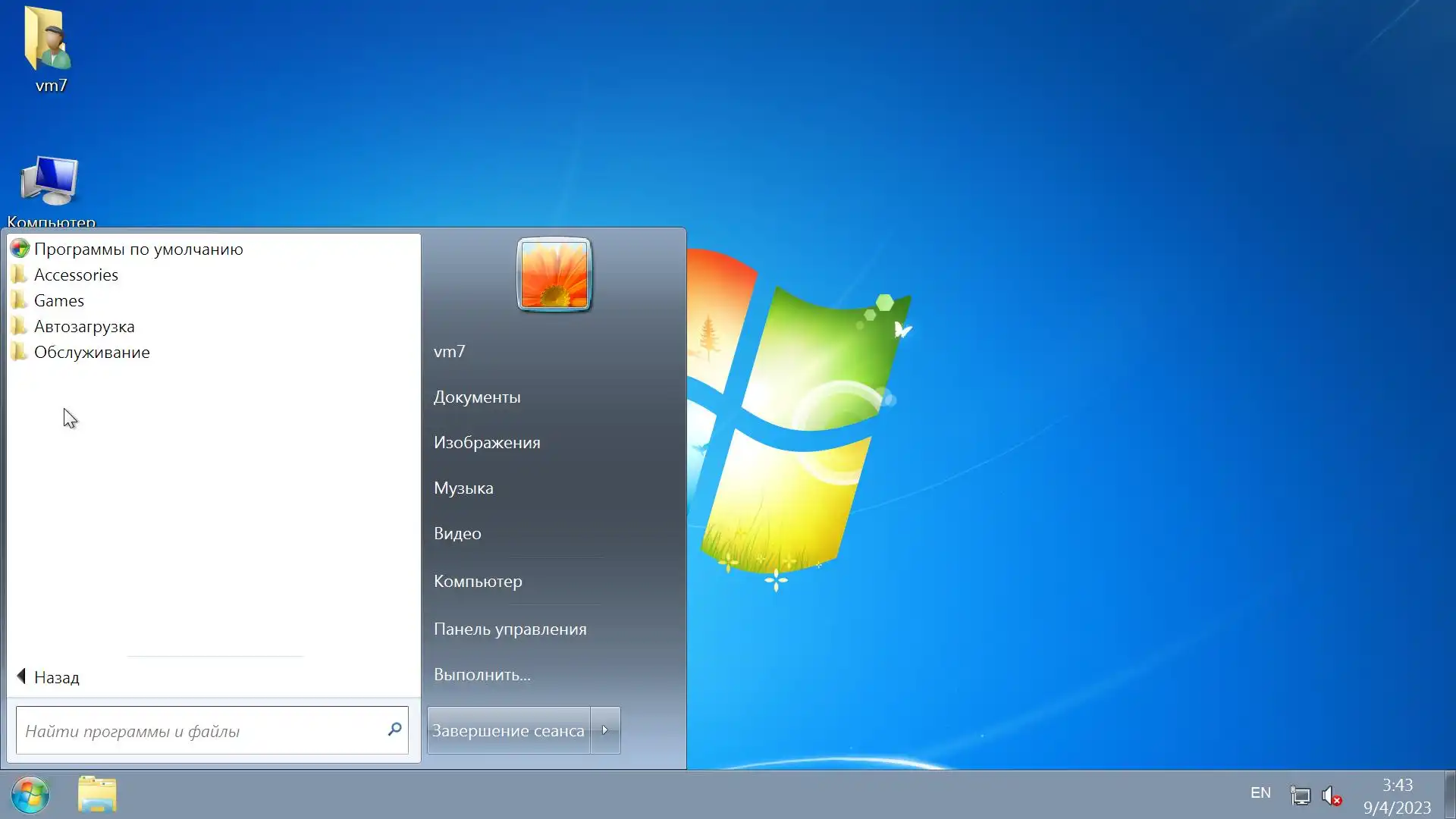Expand the Accessories folder

(76, 275)
